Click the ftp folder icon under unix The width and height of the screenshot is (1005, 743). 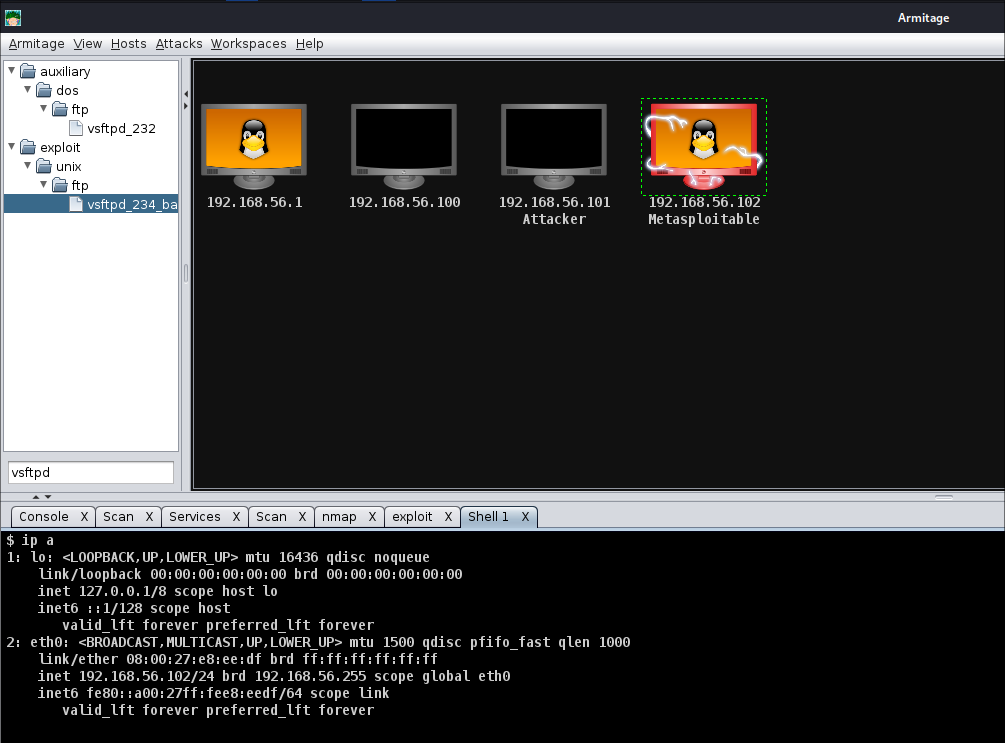click(x=61, y=185)
